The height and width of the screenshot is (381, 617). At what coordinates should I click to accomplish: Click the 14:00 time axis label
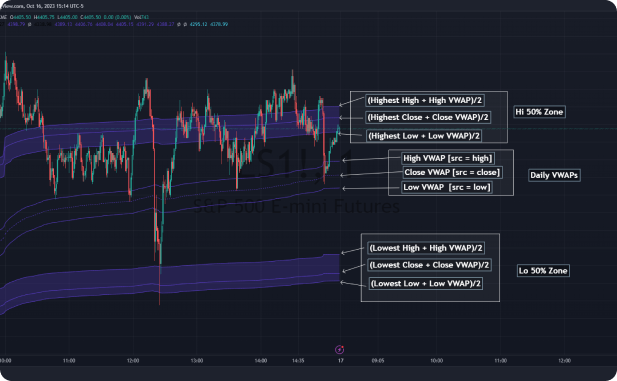pos(261,361)
